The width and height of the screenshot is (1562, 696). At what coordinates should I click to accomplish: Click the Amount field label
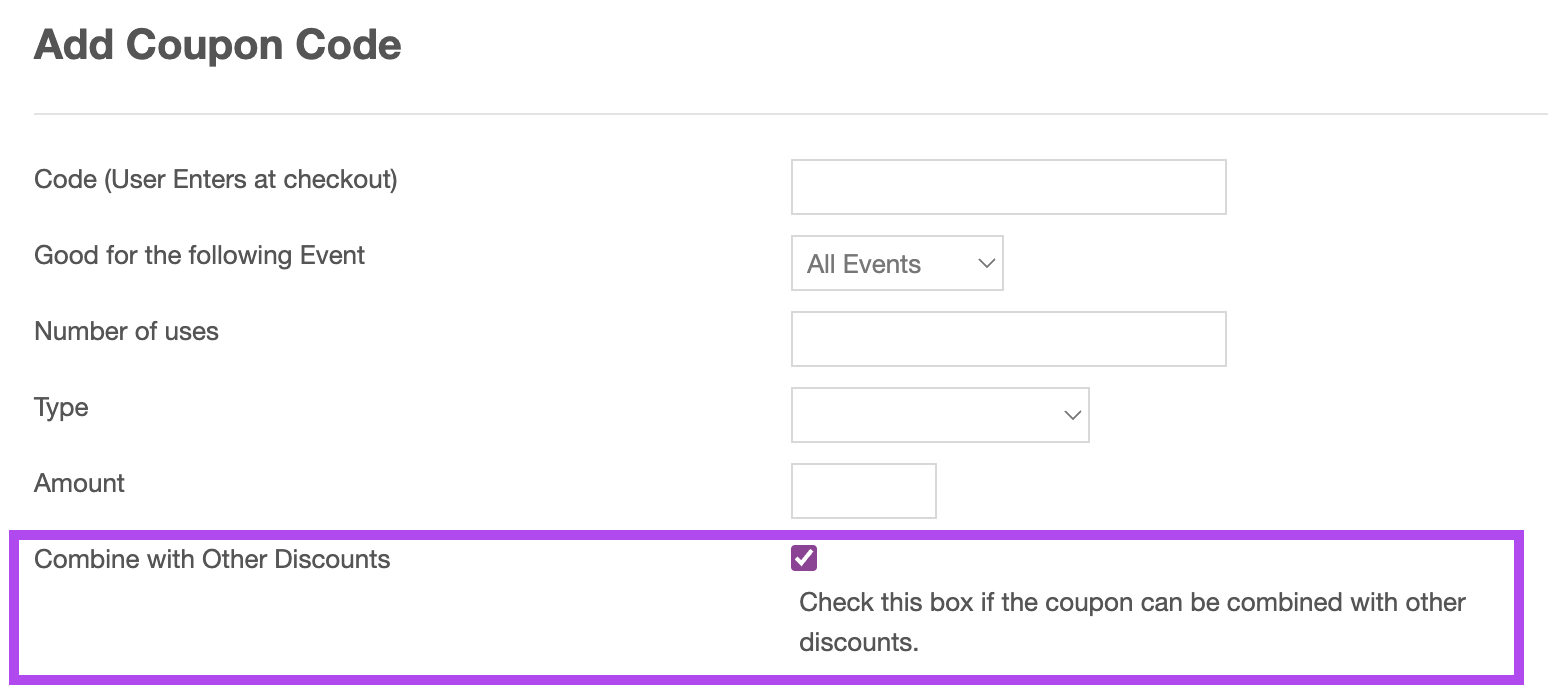point(80,483)
